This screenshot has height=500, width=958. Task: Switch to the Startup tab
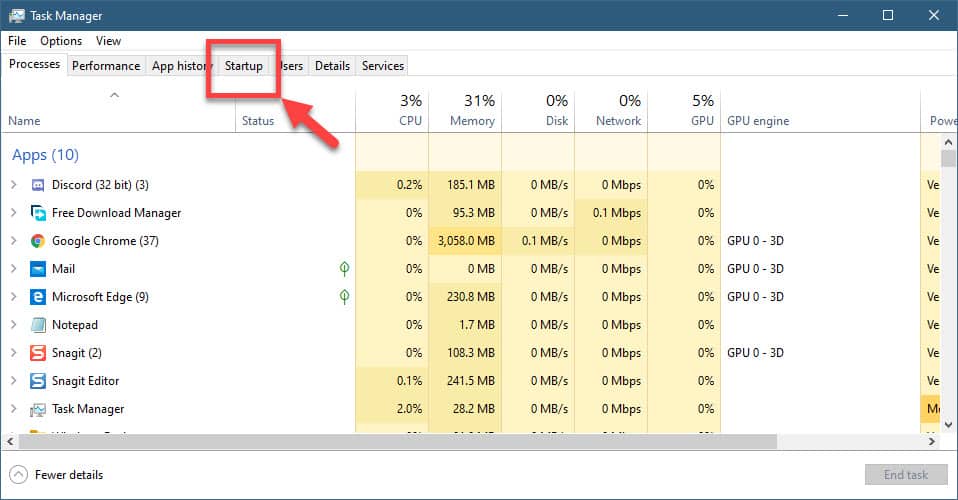tap(244, 65)
